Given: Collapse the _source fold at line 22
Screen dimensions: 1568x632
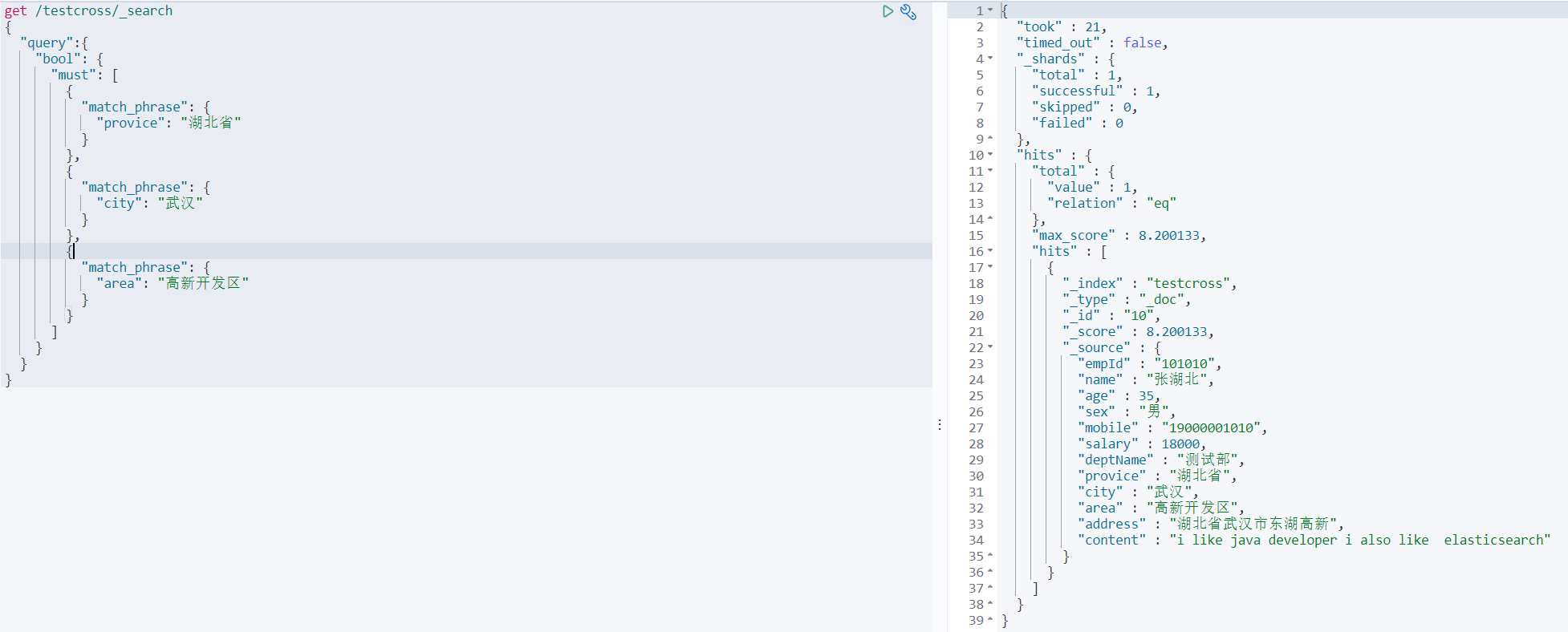Looking at the screenshot, I should (x=990, y=347).
